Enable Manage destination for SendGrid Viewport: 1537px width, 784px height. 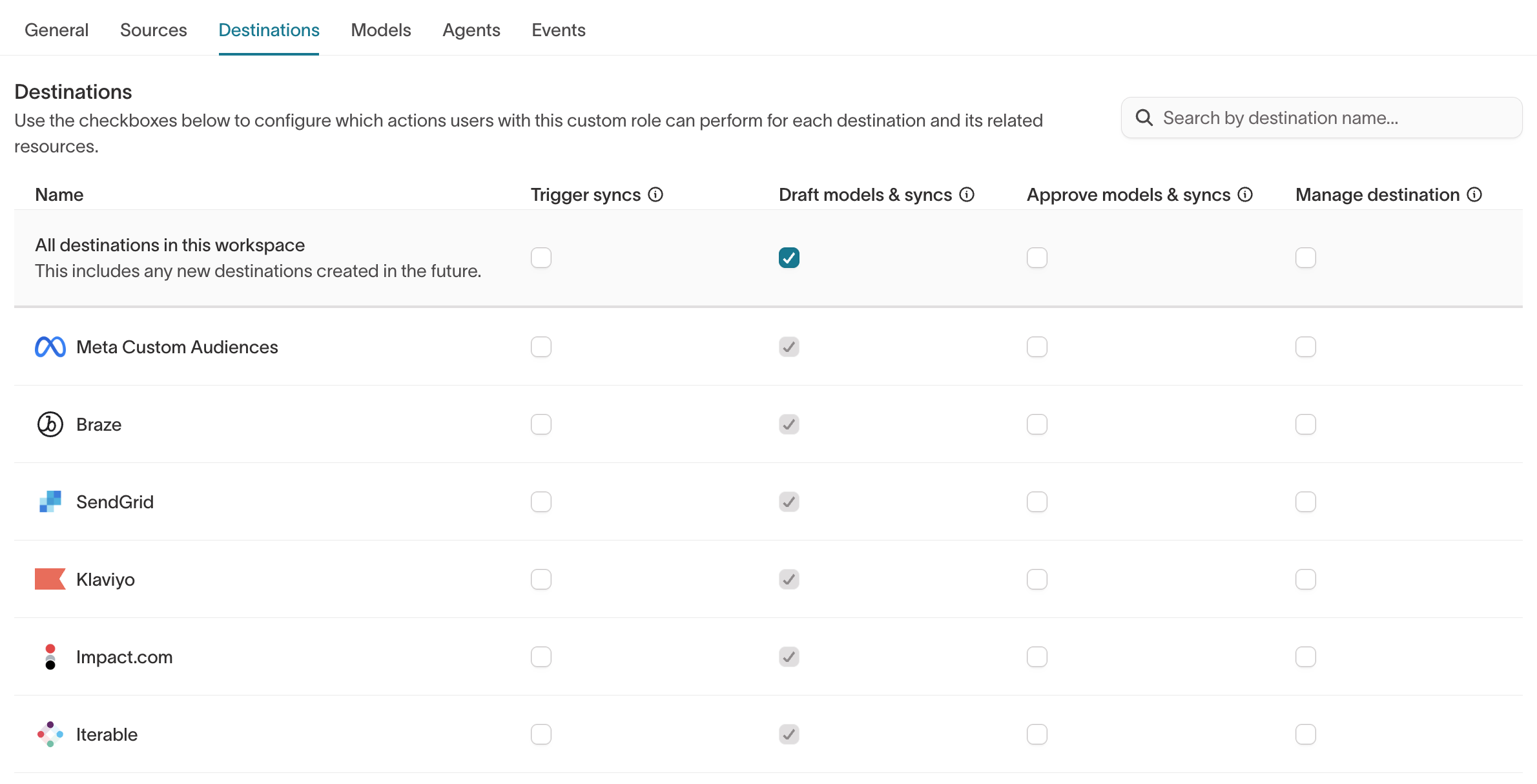[1306, 502]
